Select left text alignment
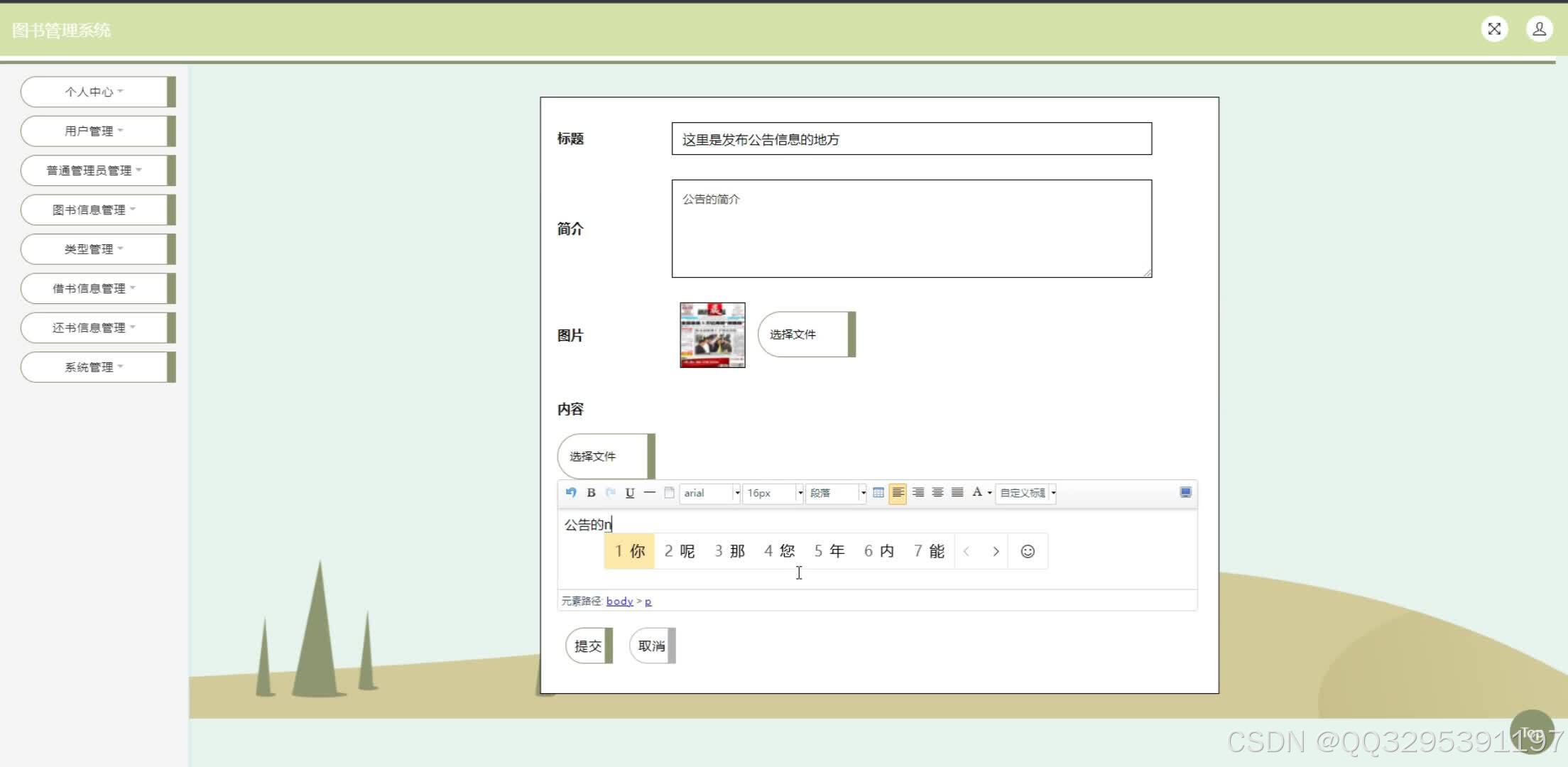This screenshot has width=1568, height=767. [898, 492]
